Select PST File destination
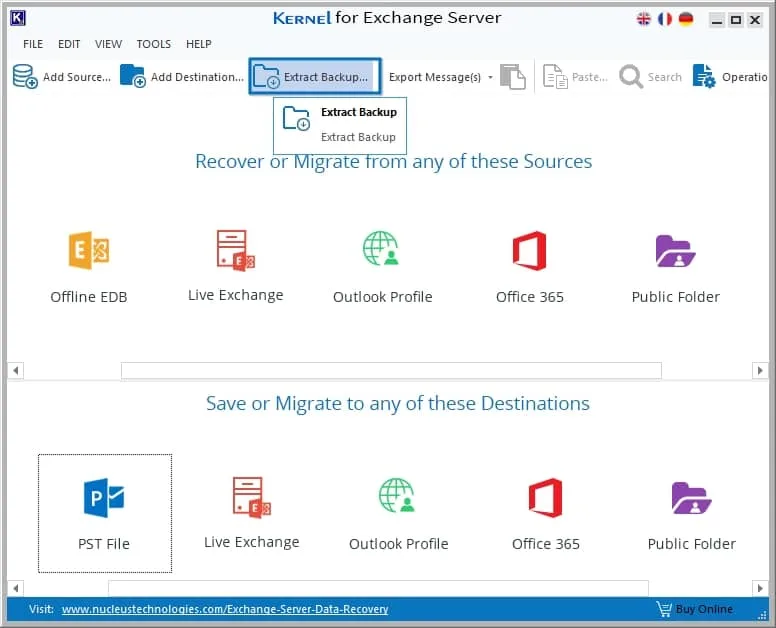 105,514
